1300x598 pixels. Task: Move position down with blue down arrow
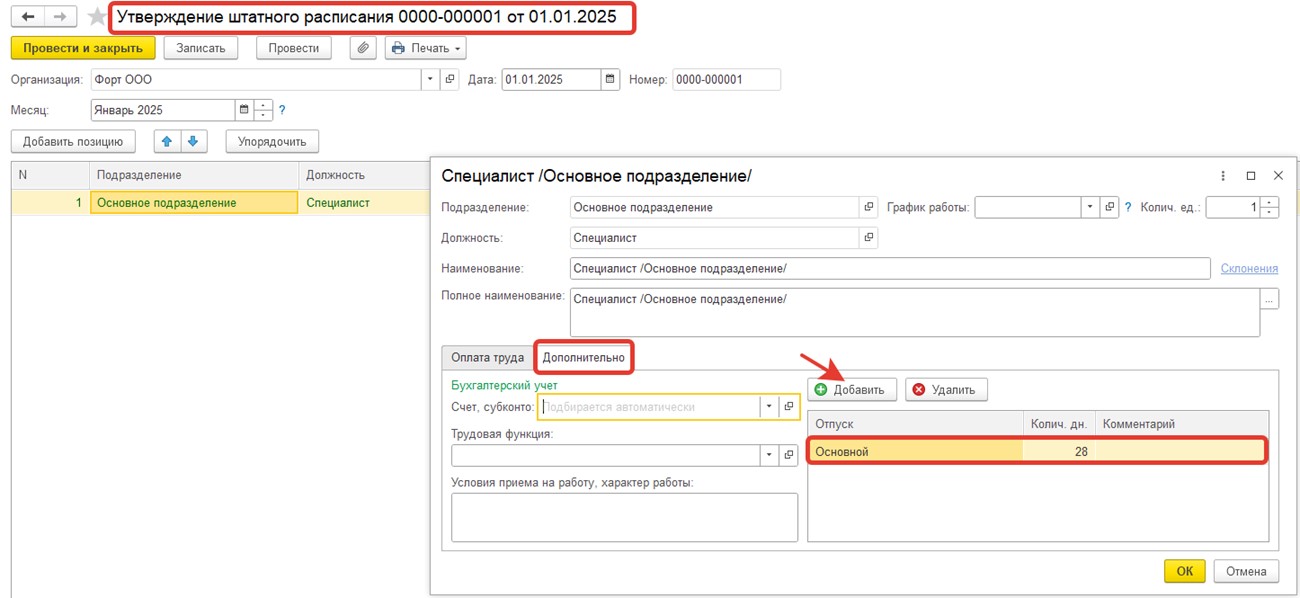point(193,142)
